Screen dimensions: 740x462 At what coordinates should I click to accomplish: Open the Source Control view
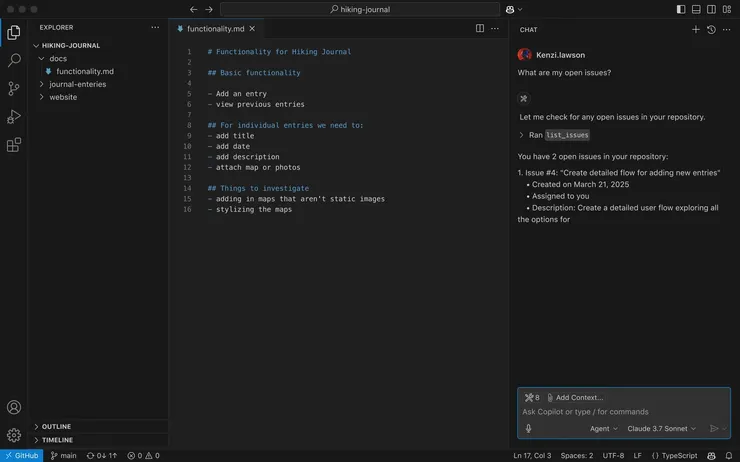(14, 89)
